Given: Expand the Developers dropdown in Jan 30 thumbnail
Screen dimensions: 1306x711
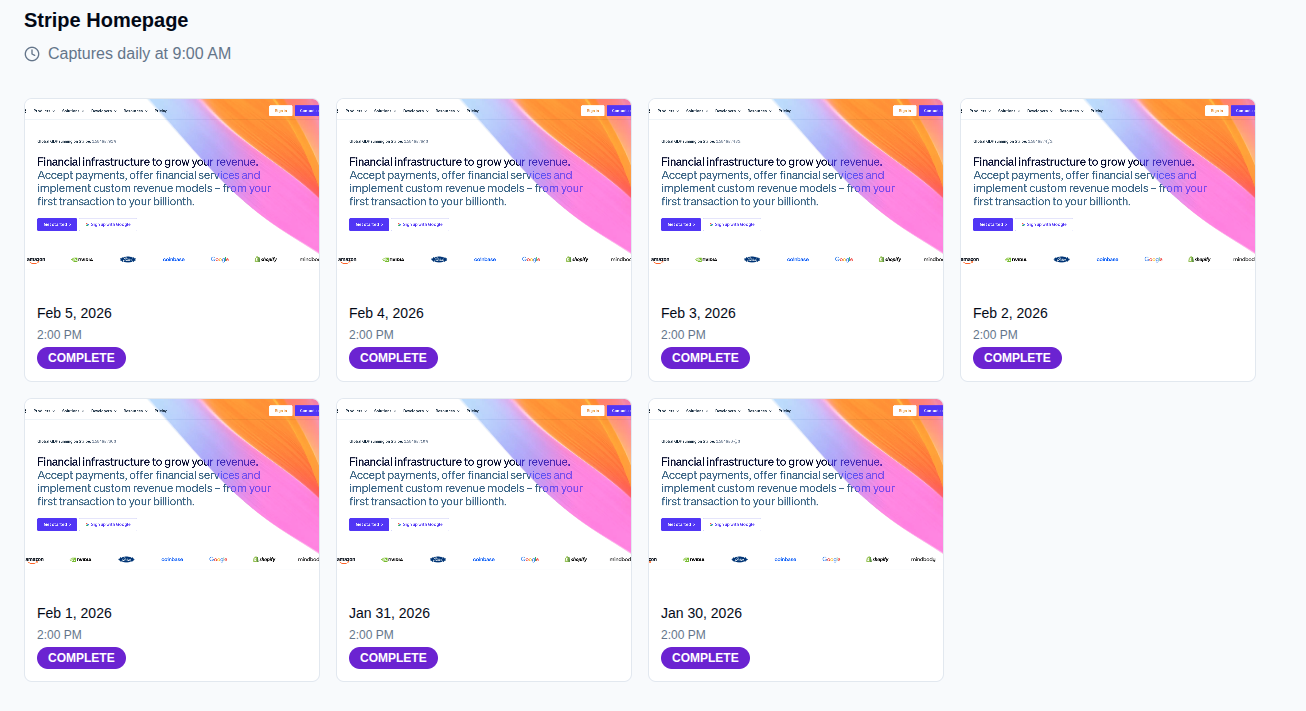Looking at the screenshot, I should [728, 411].
